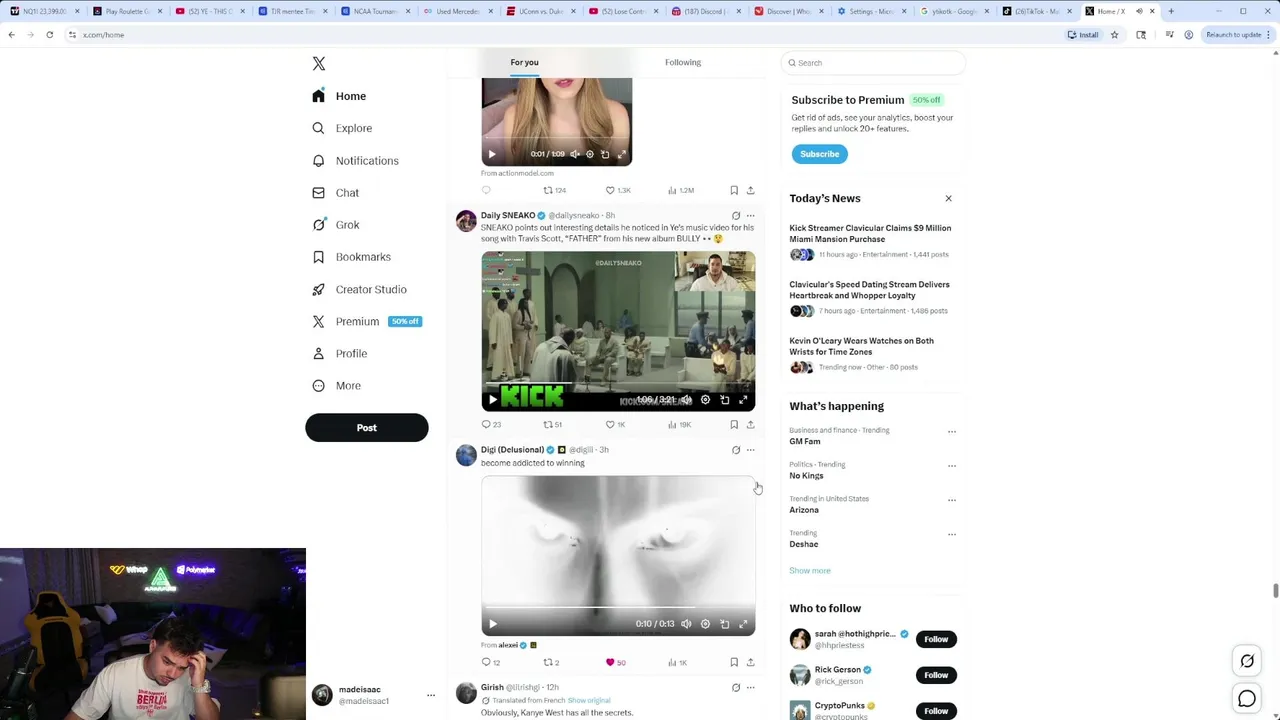Open the floating Grok button

point(1247,661)
